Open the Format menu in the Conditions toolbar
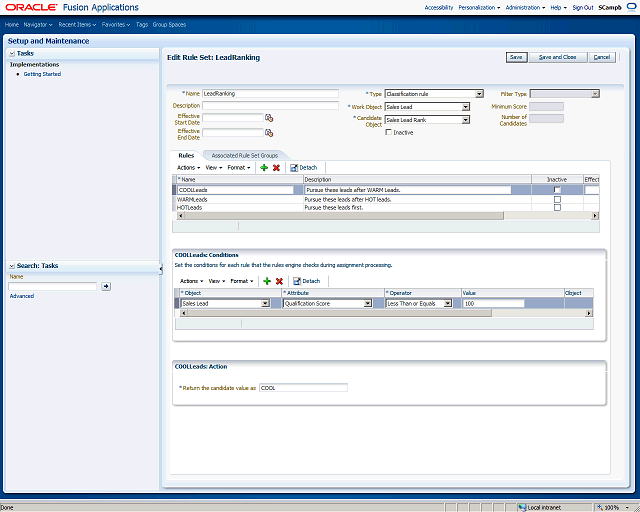Image resolution: width=640 pixels, height=512 pixels. click(x=242, y=281)
